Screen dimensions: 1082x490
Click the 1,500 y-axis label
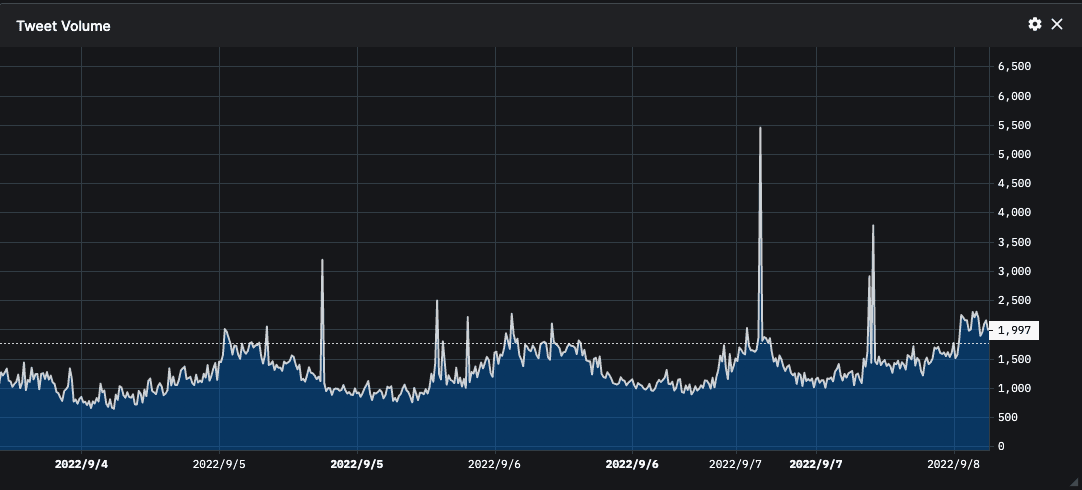point(1014,359)
